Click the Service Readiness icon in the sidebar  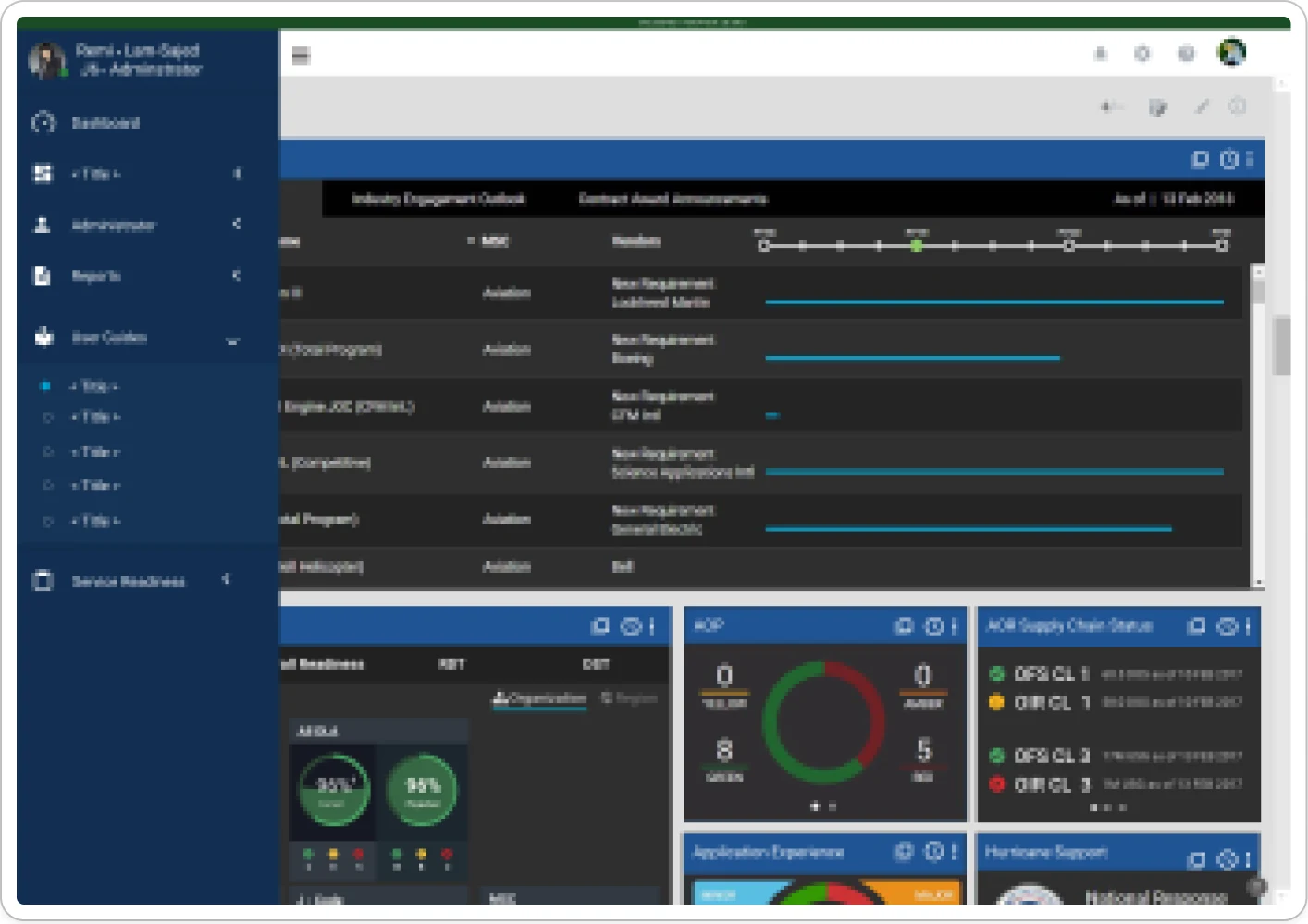[43, 581]
